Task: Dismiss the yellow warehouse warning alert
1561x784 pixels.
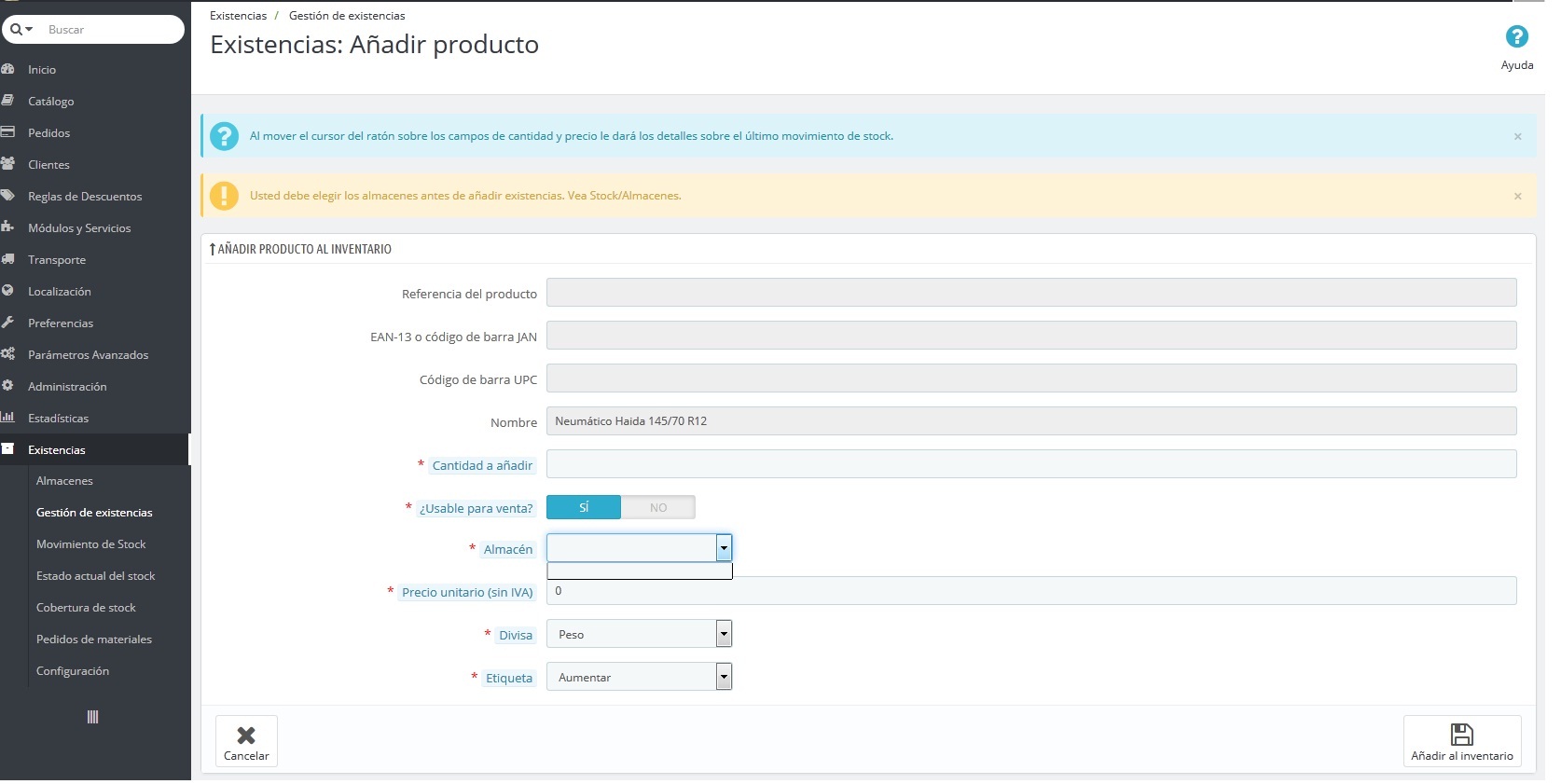Action: [x=1518, y=197]
